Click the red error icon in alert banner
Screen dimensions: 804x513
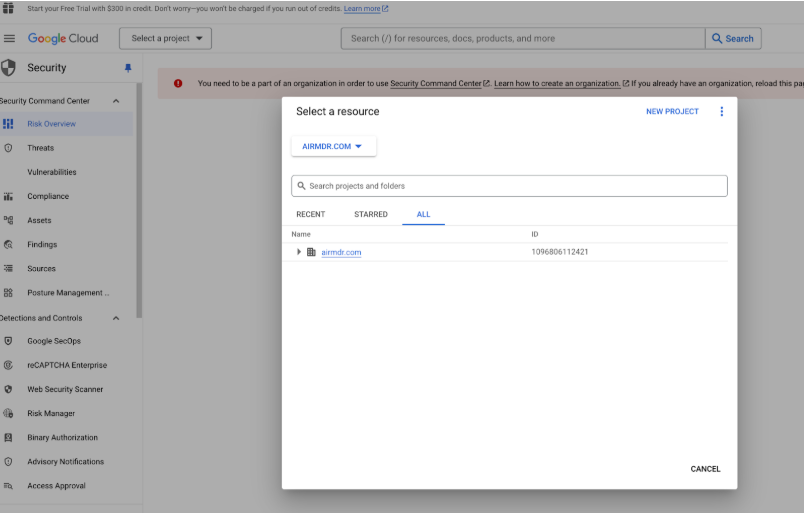click(178, 83)
